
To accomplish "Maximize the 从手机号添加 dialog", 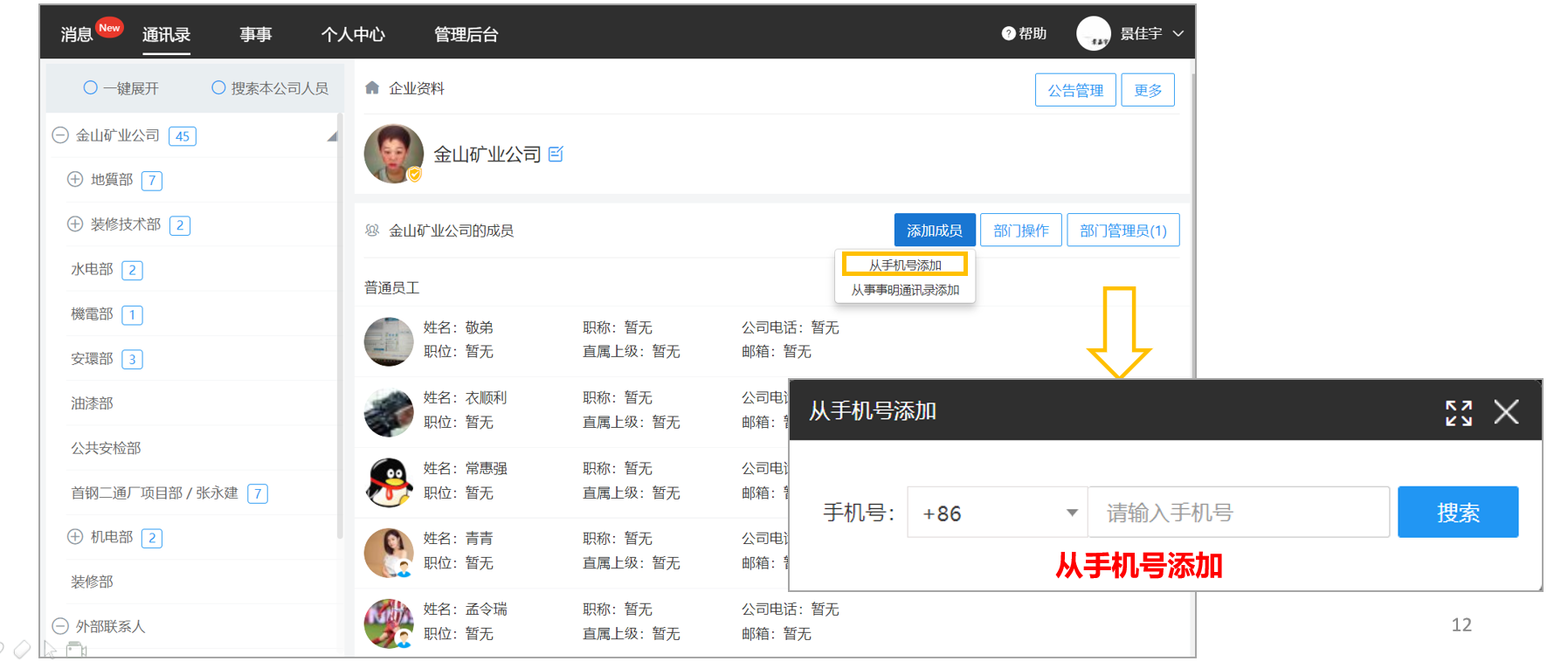I will (x=1459, y=412).
